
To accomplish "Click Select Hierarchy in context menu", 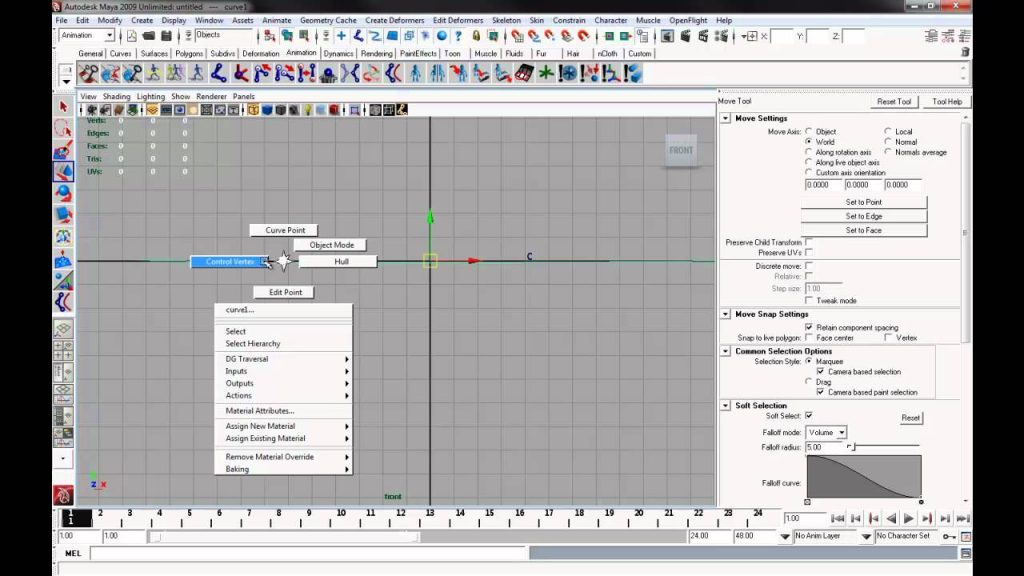I will [x=253, y=344].
